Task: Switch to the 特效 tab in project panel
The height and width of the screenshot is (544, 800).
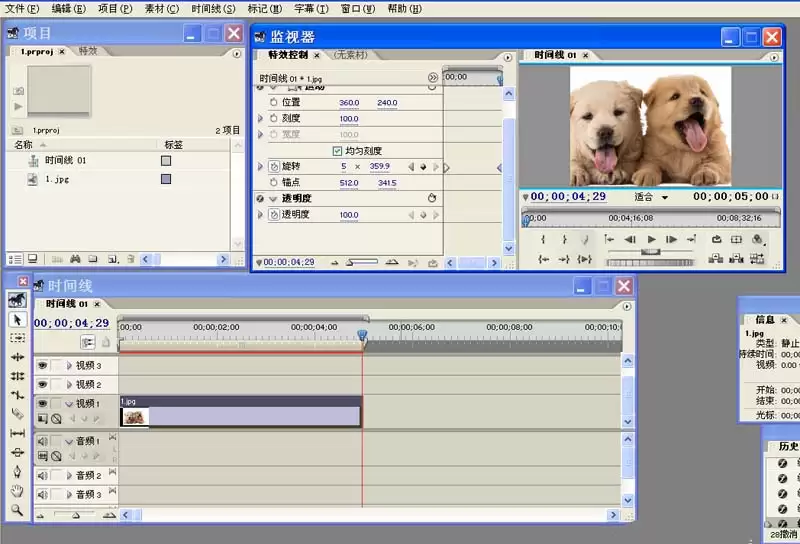Action: pos(88,51)
